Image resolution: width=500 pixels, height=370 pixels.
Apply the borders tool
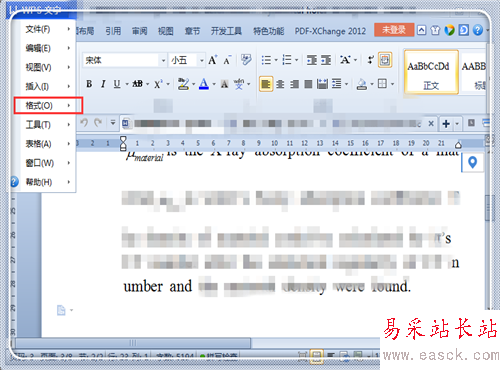coord(382,84)
